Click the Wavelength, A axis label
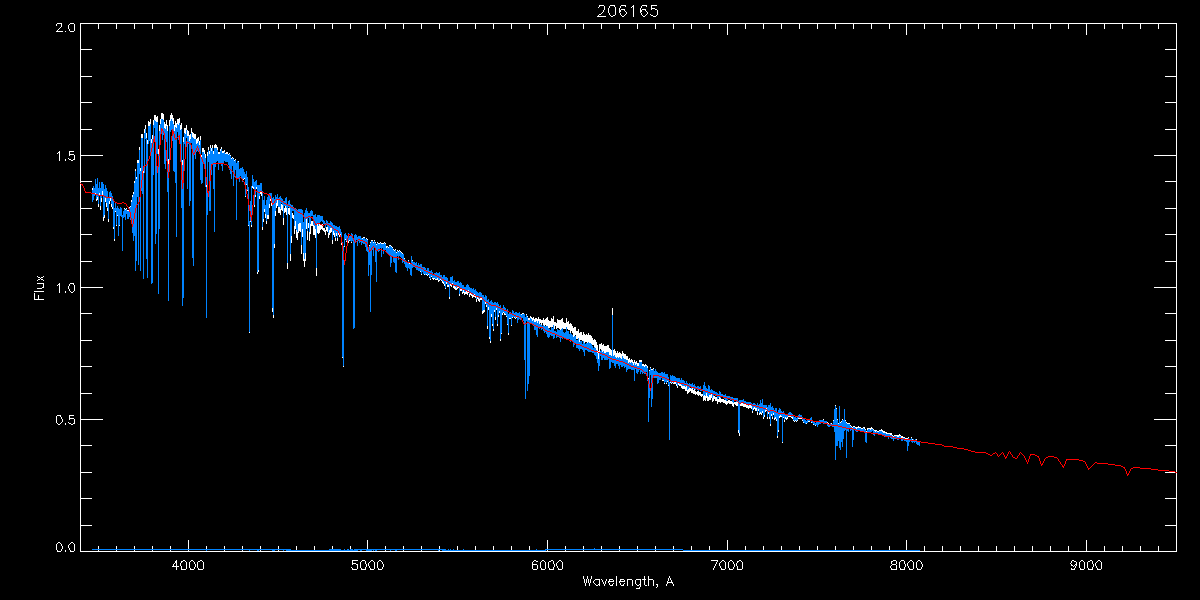Viewport: 1200px width, 600px height. click(x=627, y=581)
